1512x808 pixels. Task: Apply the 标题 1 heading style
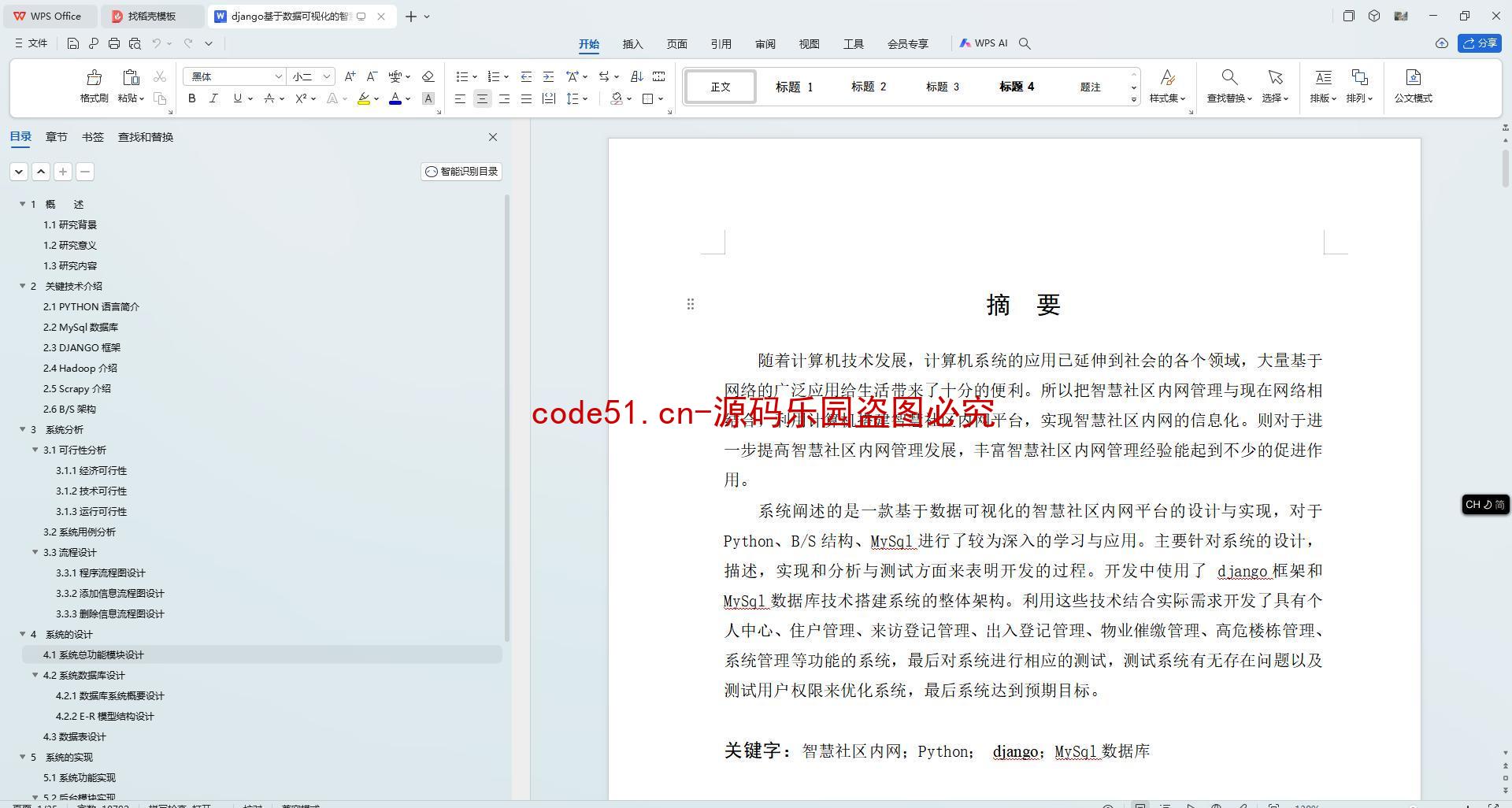click(x=794, y=87)
